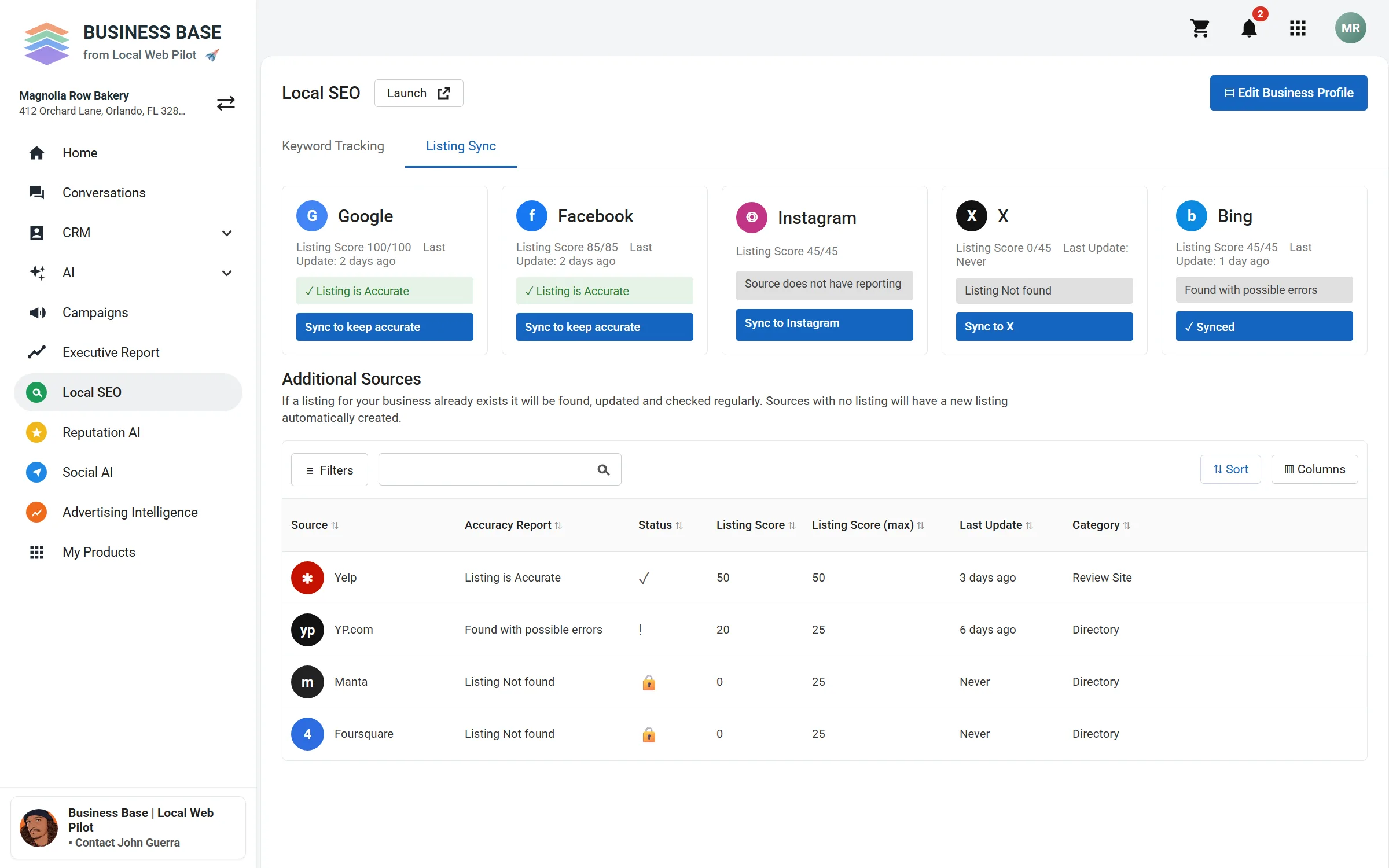1389x868 pixels.
Task: Click the sources search input field
Action: pos(499,469)
